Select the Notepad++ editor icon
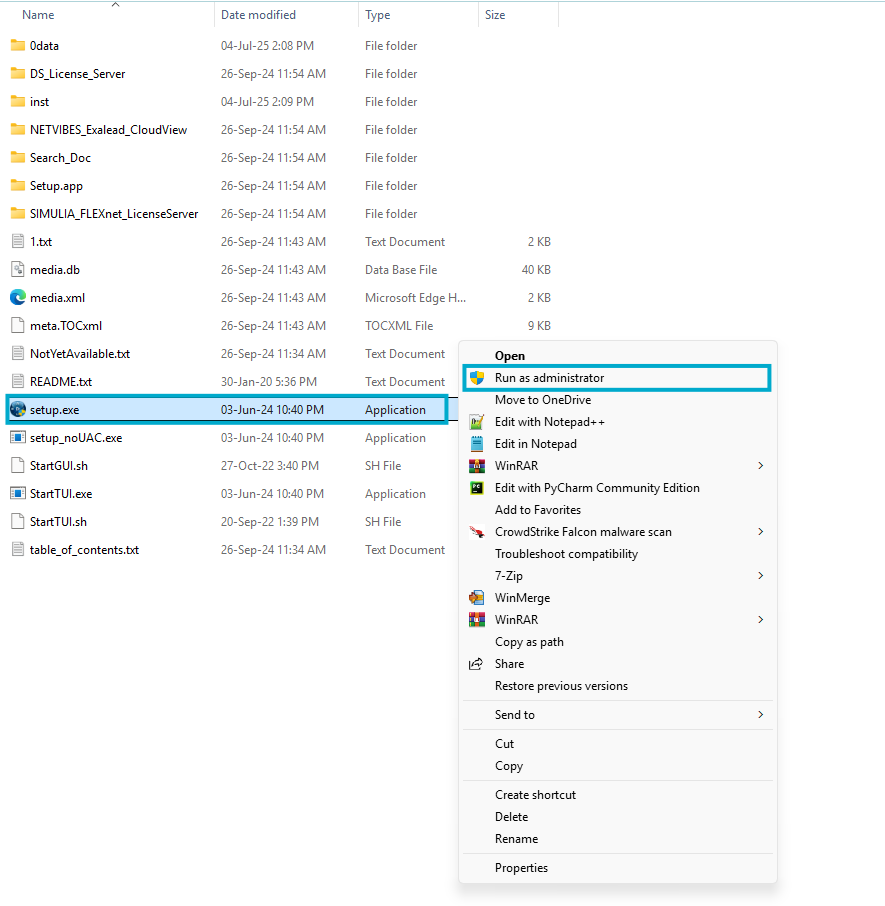The height and width of the screenshot is (906, 885). pyautogui.click(x=478, y=421)
